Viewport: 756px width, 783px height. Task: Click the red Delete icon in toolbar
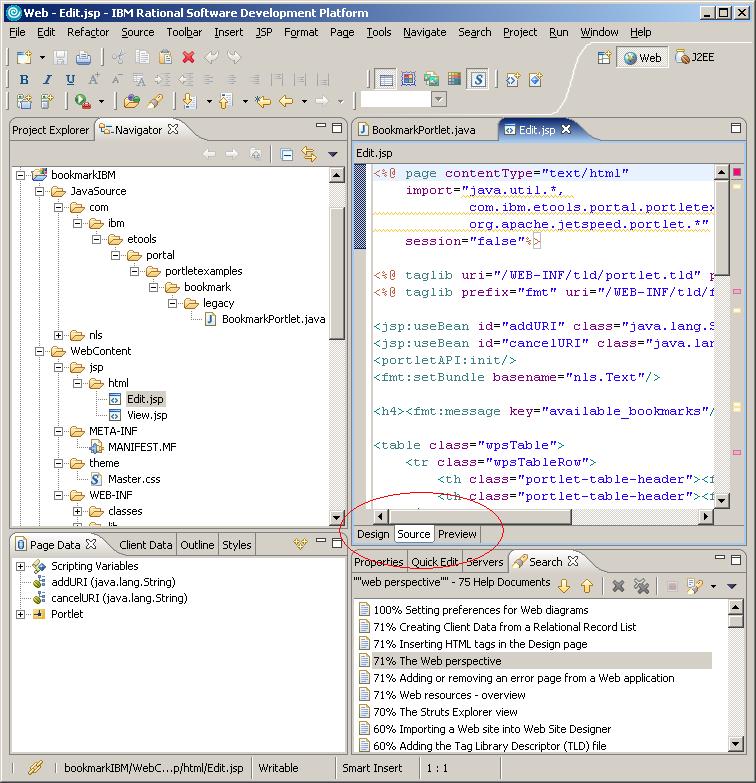188,57
